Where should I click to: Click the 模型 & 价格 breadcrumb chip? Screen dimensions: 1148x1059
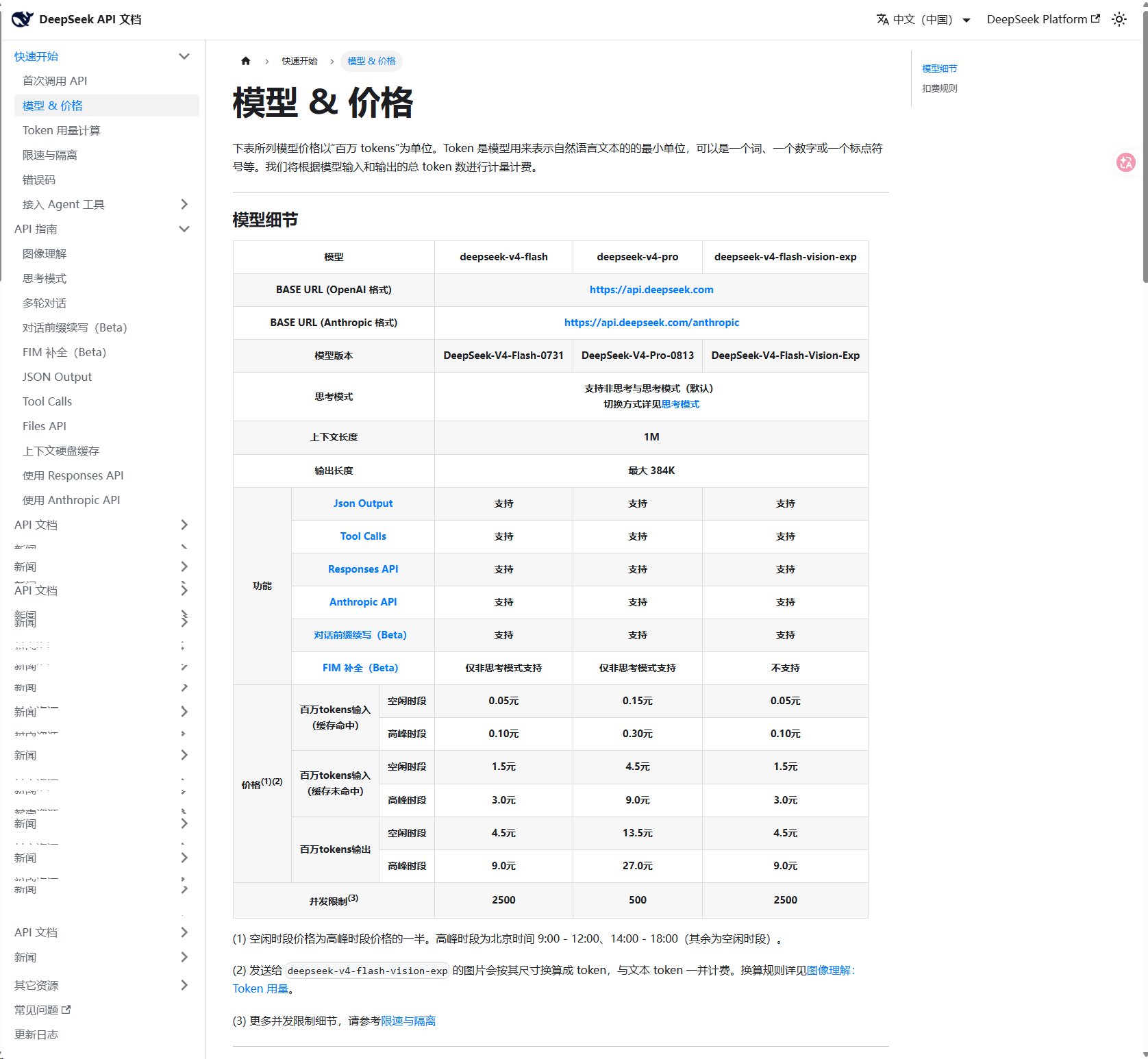coord(371,61)
